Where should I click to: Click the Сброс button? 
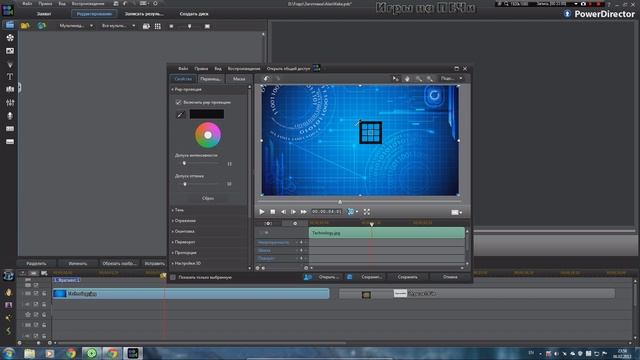click(208, 198)
